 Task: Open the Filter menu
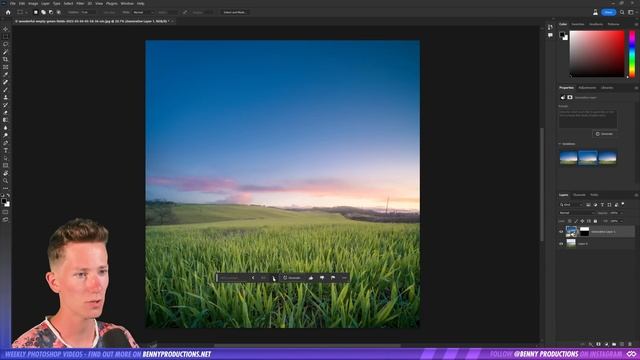pyautogui.click(x=80, y=3)
